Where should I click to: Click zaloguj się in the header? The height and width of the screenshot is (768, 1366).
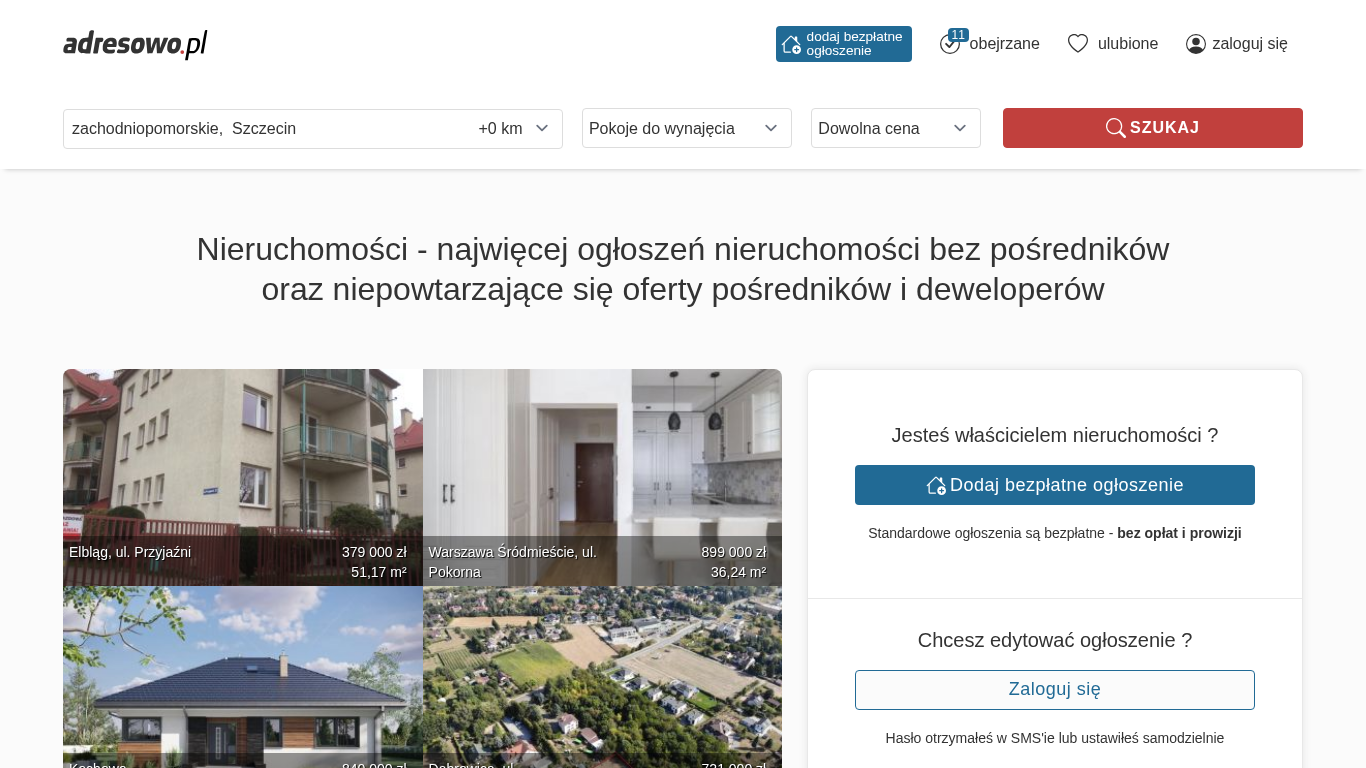1250,44
